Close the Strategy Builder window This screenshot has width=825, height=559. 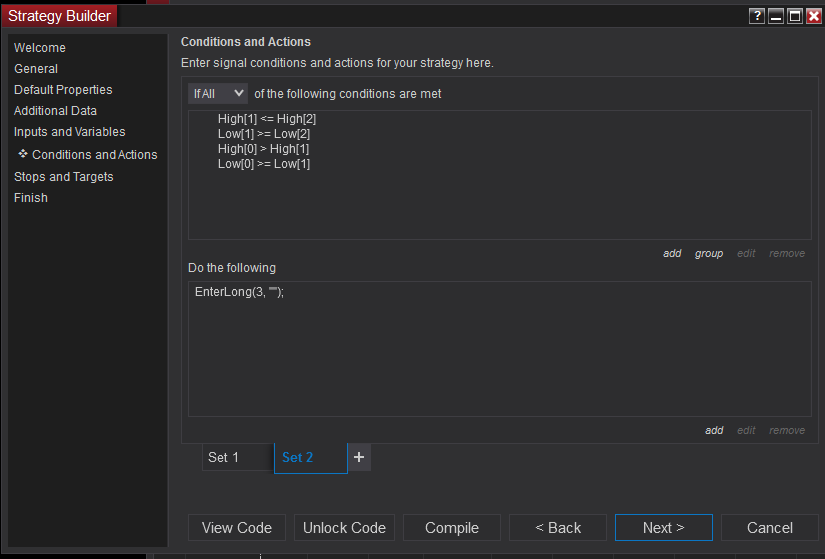(814, 16)
